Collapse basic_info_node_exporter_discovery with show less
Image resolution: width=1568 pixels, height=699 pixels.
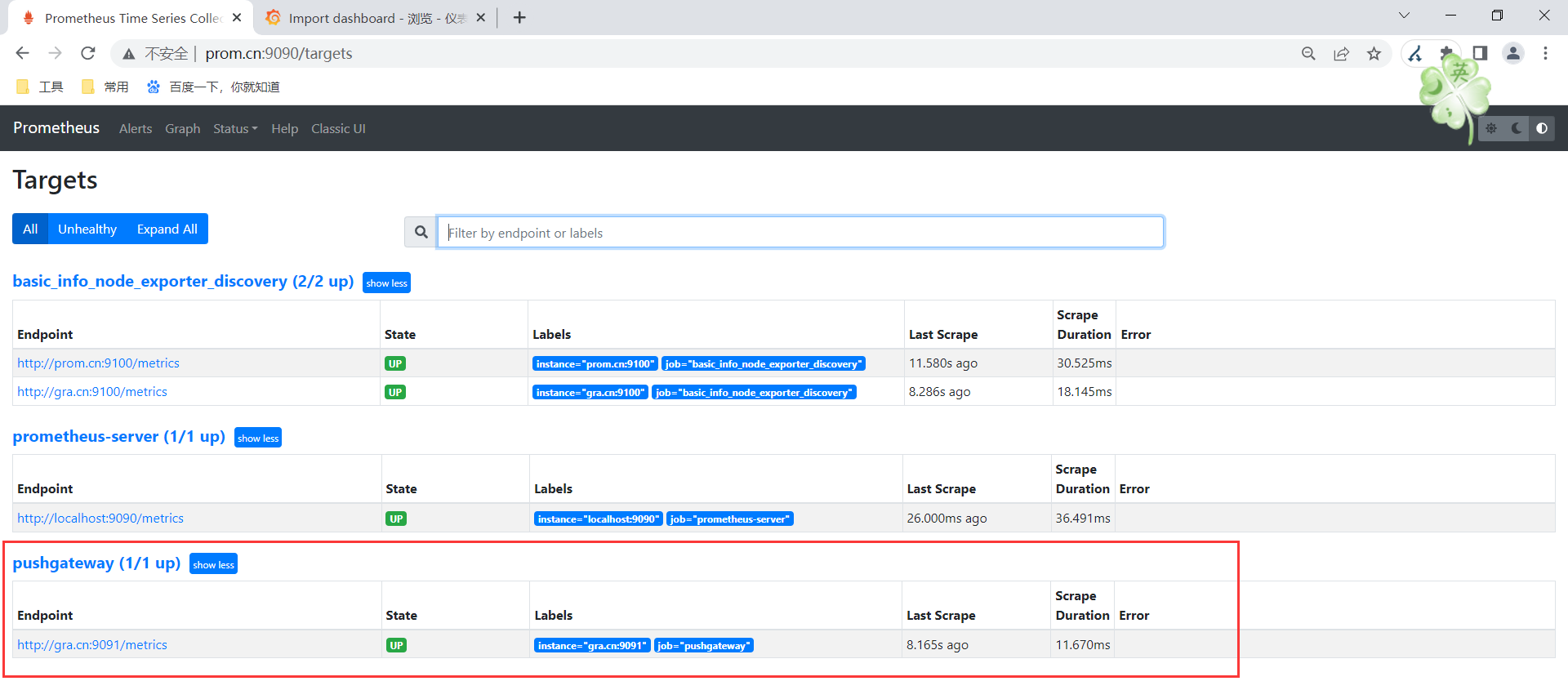(386, 283)
